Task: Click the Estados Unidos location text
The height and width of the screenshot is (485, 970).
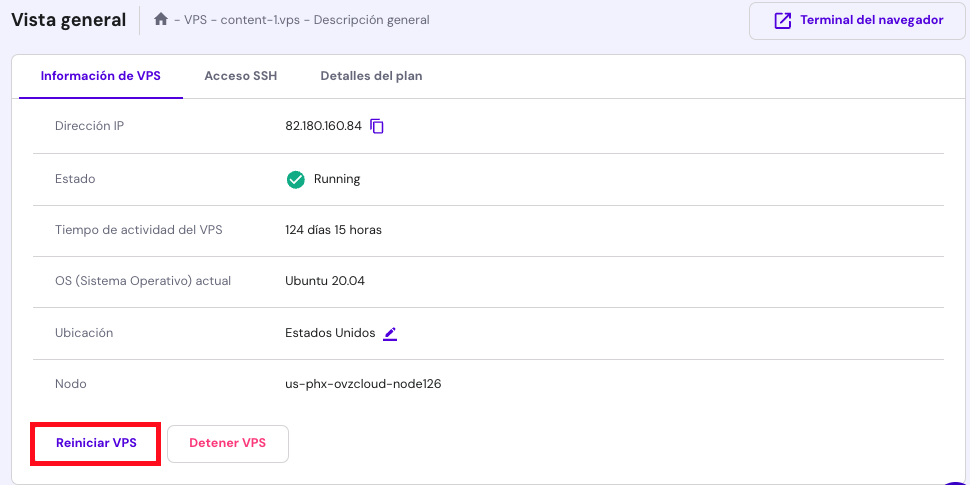Action: click(330, 333)
